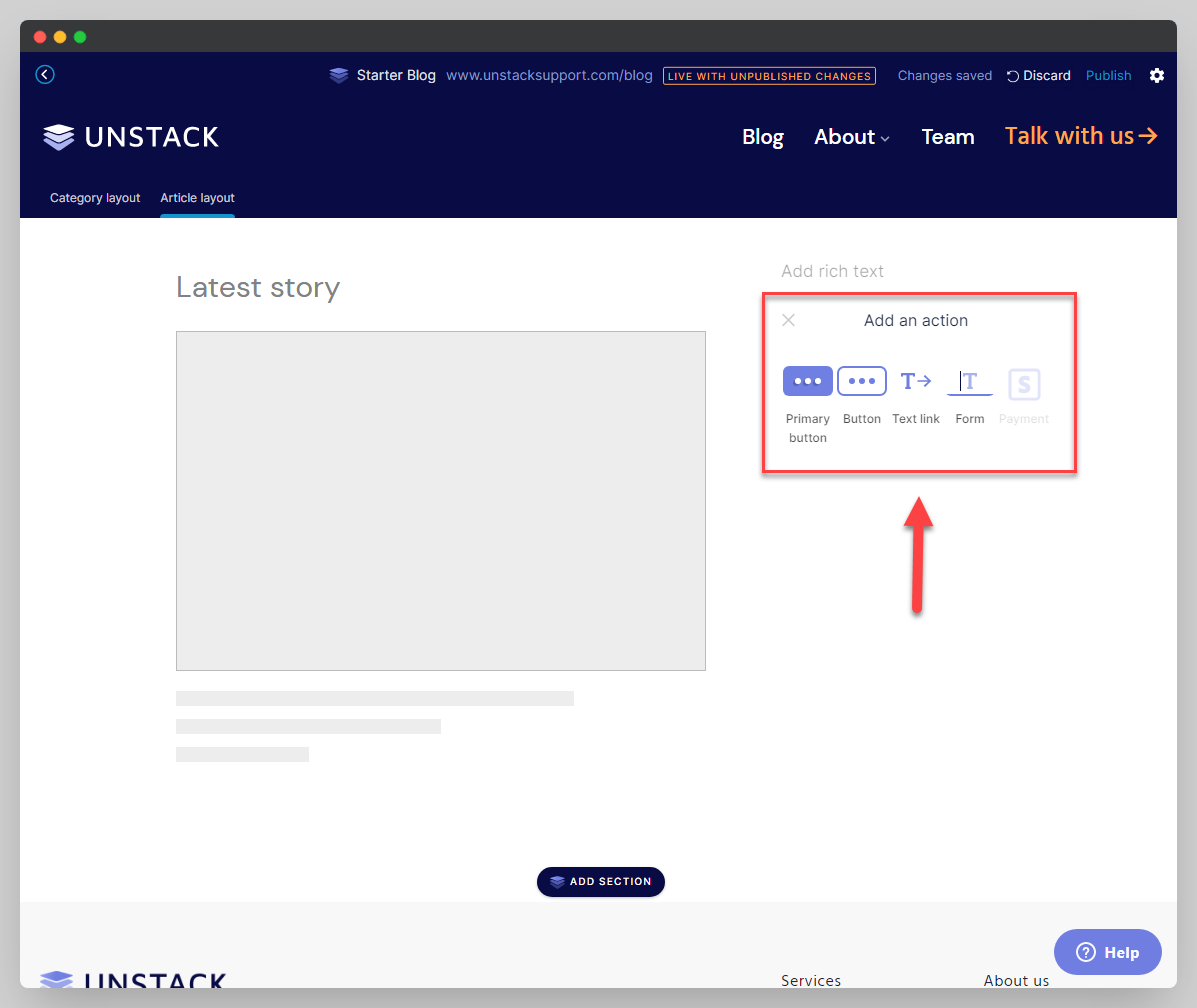This screenshot has width=1197, height=1008.
Task: Click the Add rich text field
Action: coord(832,271)
